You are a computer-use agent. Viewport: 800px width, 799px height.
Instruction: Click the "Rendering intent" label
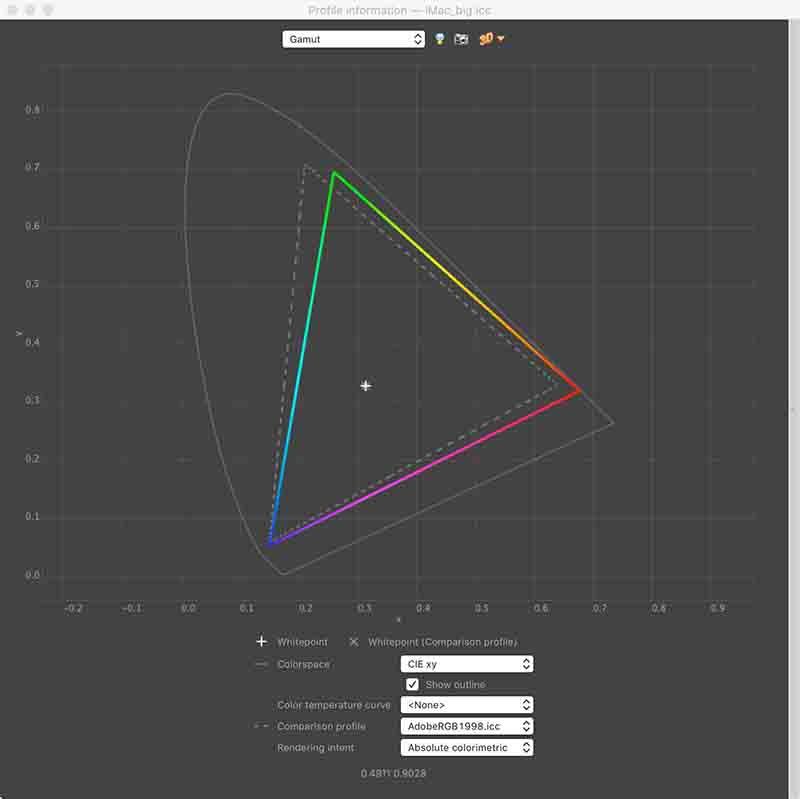(x=316, y=747)
